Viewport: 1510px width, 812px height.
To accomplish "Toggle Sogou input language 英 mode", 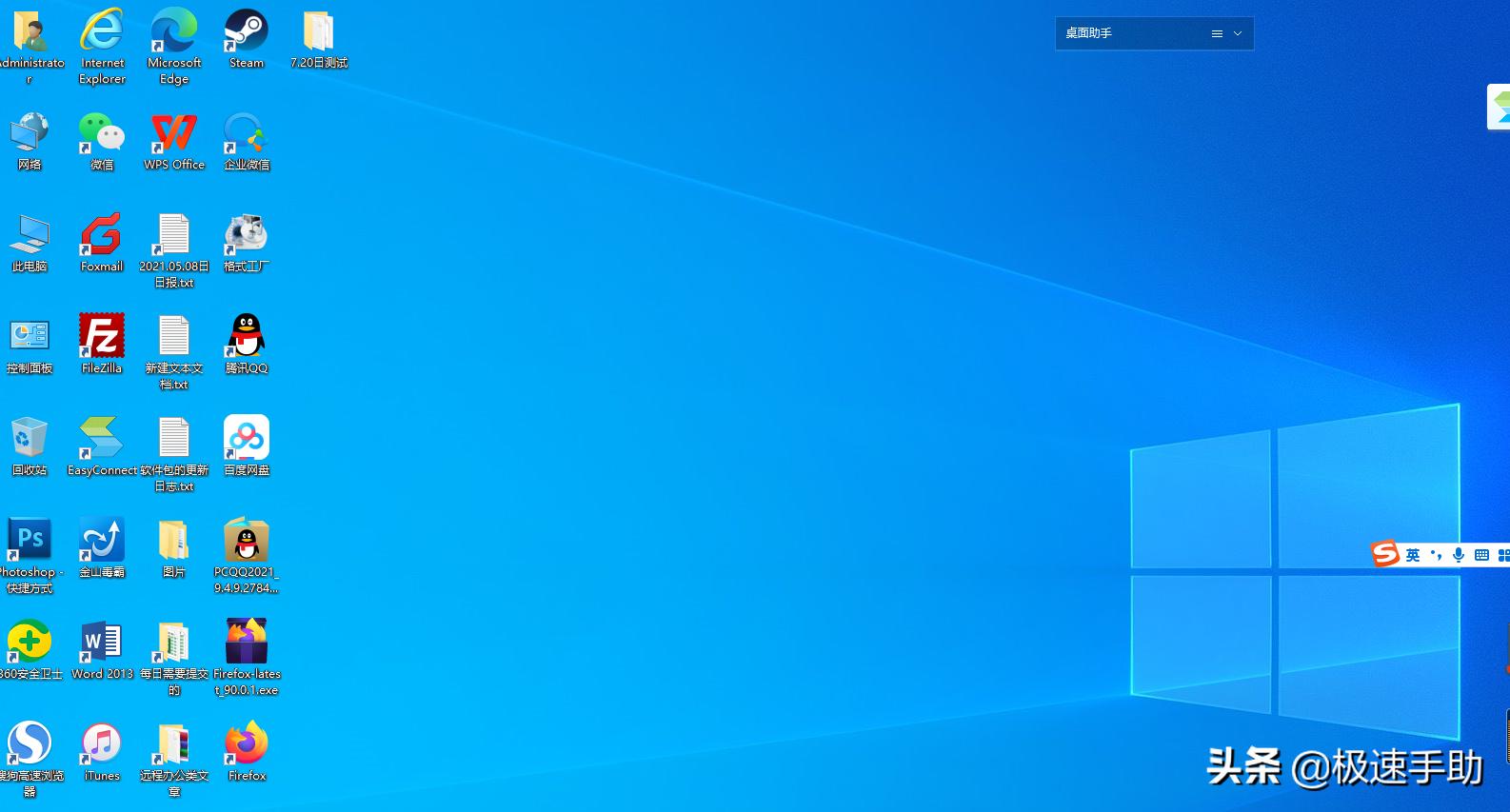I will tap(1413, 555).
